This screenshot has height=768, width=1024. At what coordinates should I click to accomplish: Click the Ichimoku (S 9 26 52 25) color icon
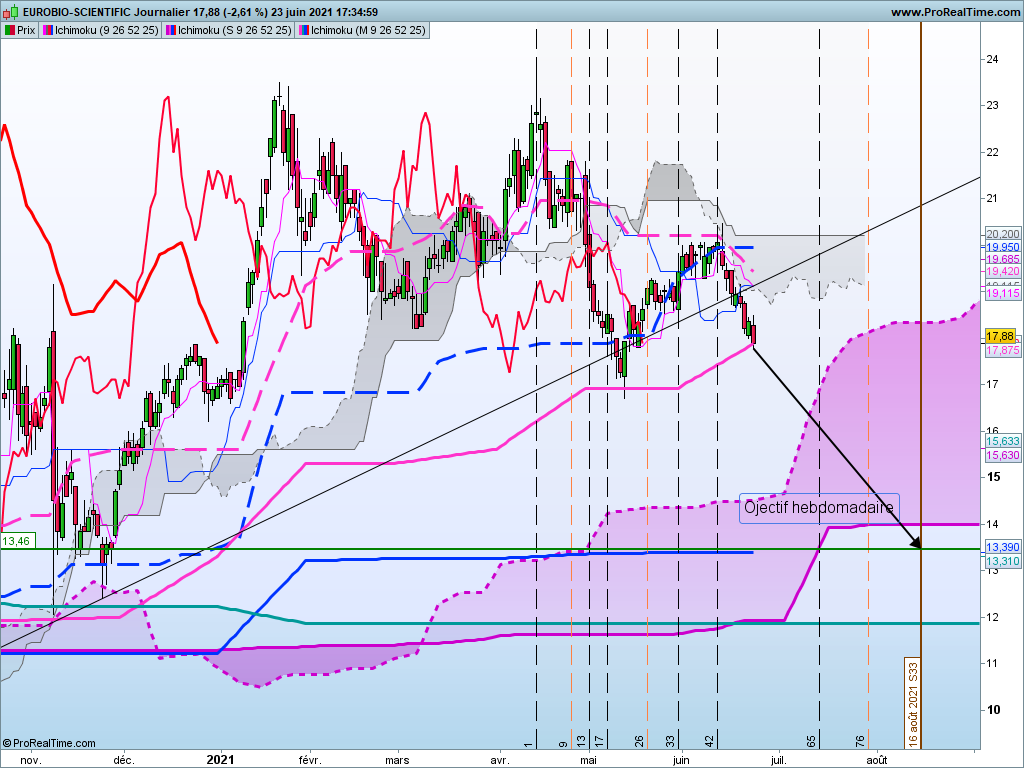170,30
